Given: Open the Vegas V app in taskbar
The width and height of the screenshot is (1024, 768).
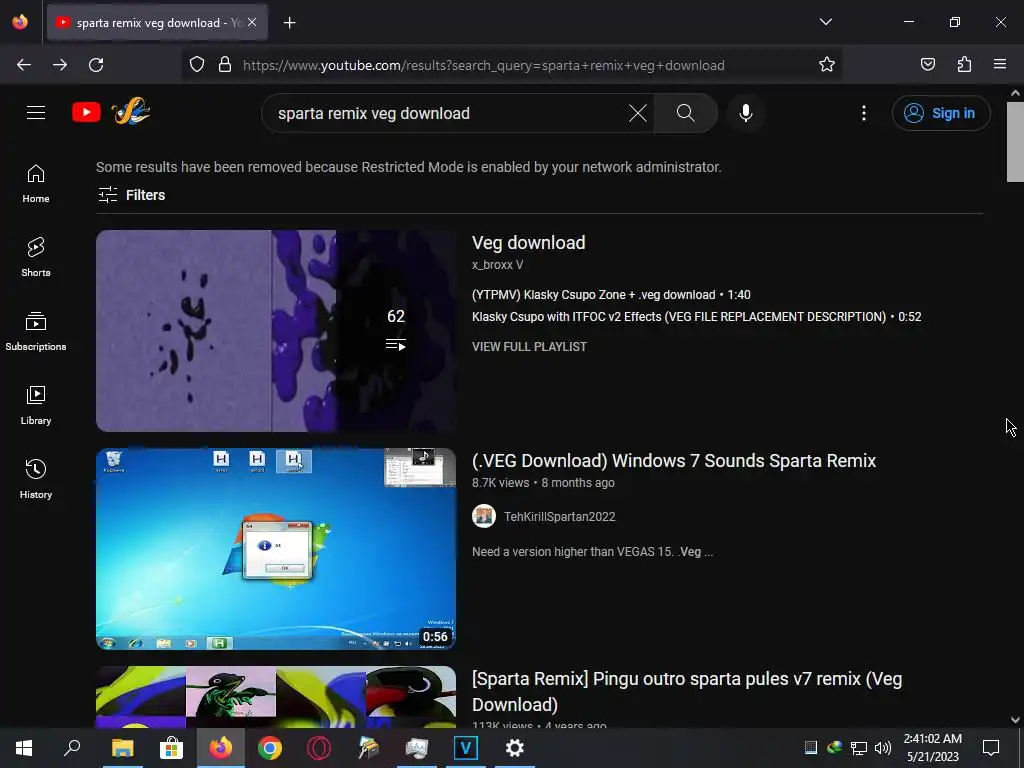Looking at the screenshot, I should click(x=466, y=748).
